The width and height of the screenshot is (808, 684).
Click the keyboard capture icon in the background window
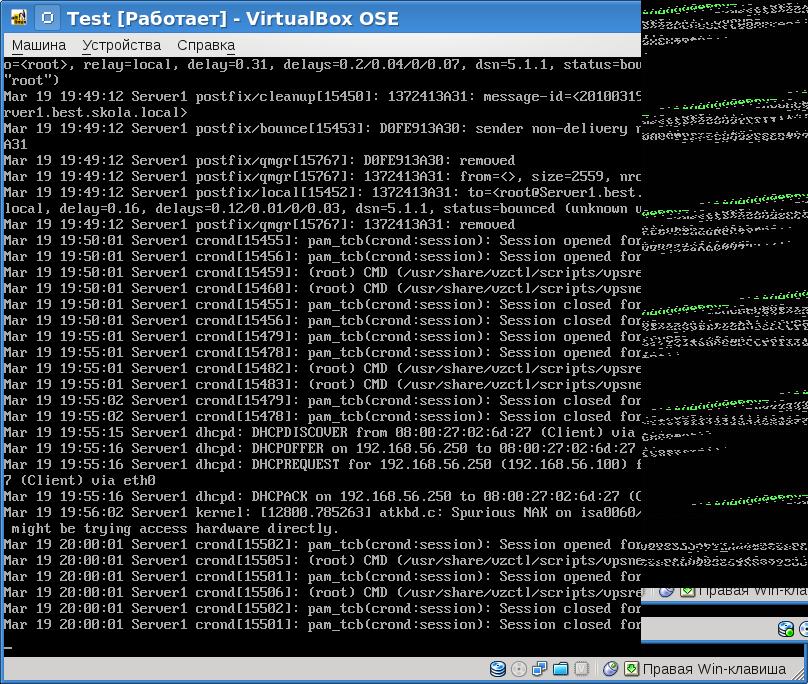[688, 590]
